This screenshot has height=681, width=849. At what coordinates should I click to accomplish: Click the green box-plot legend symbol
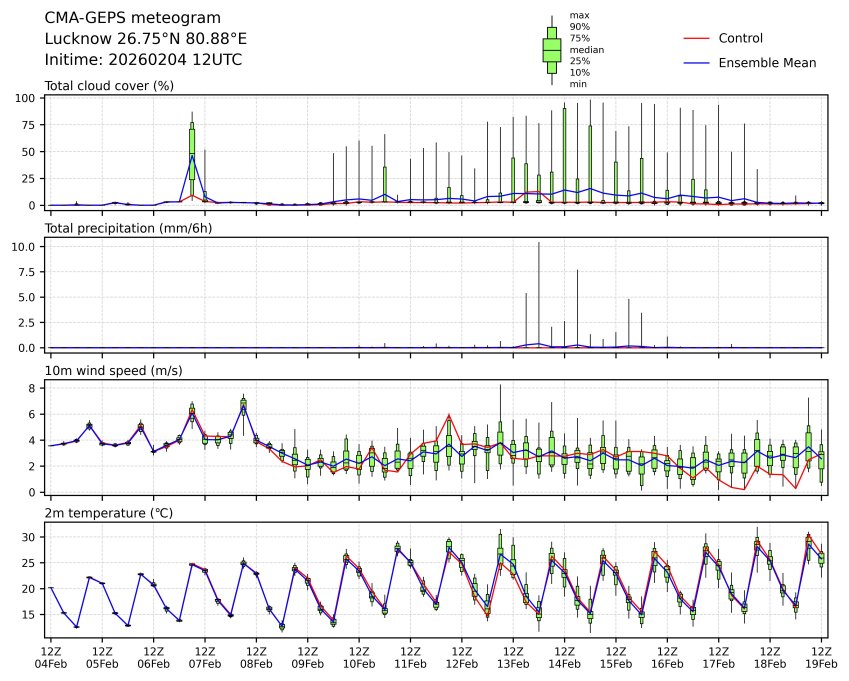point(551,49)
